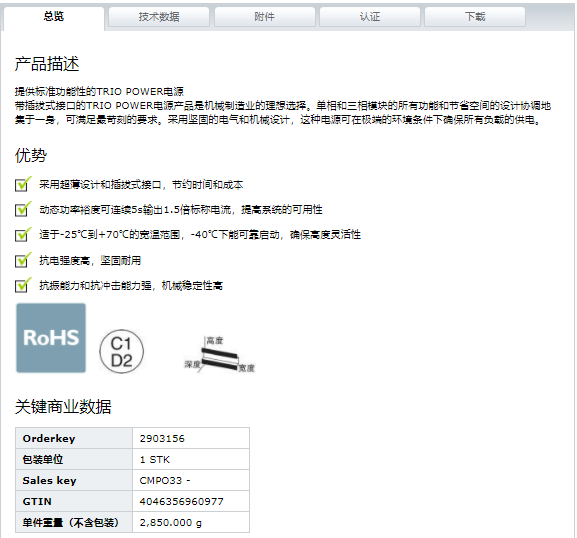577x538 pixels.
Task: Click checkmark beside 抗振能力和抗冲击能力强
Action: click(x=23, y=285)
